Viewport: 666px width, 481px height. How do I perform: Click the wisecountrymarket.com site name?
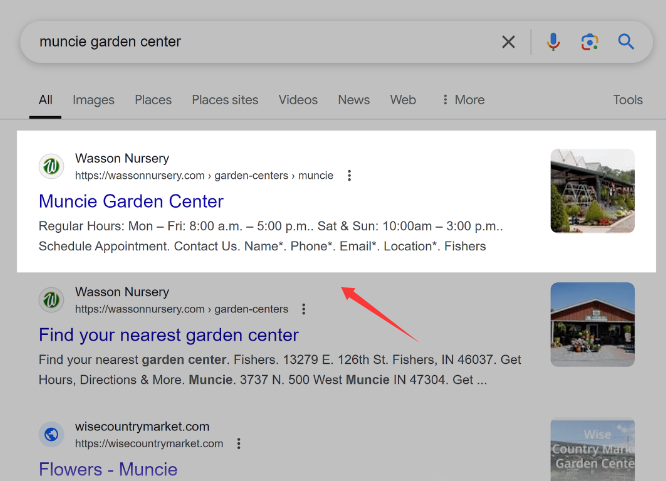(x=142, y=426)
